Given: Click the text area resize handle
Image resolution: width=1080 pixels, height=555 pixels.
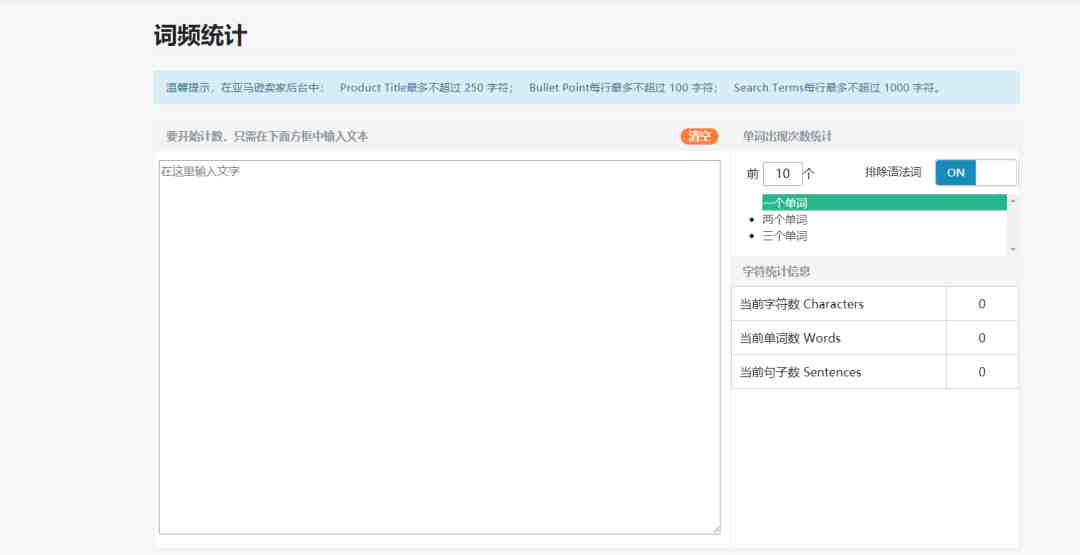Looking at the screenshot, I should (x=716, y=530).
